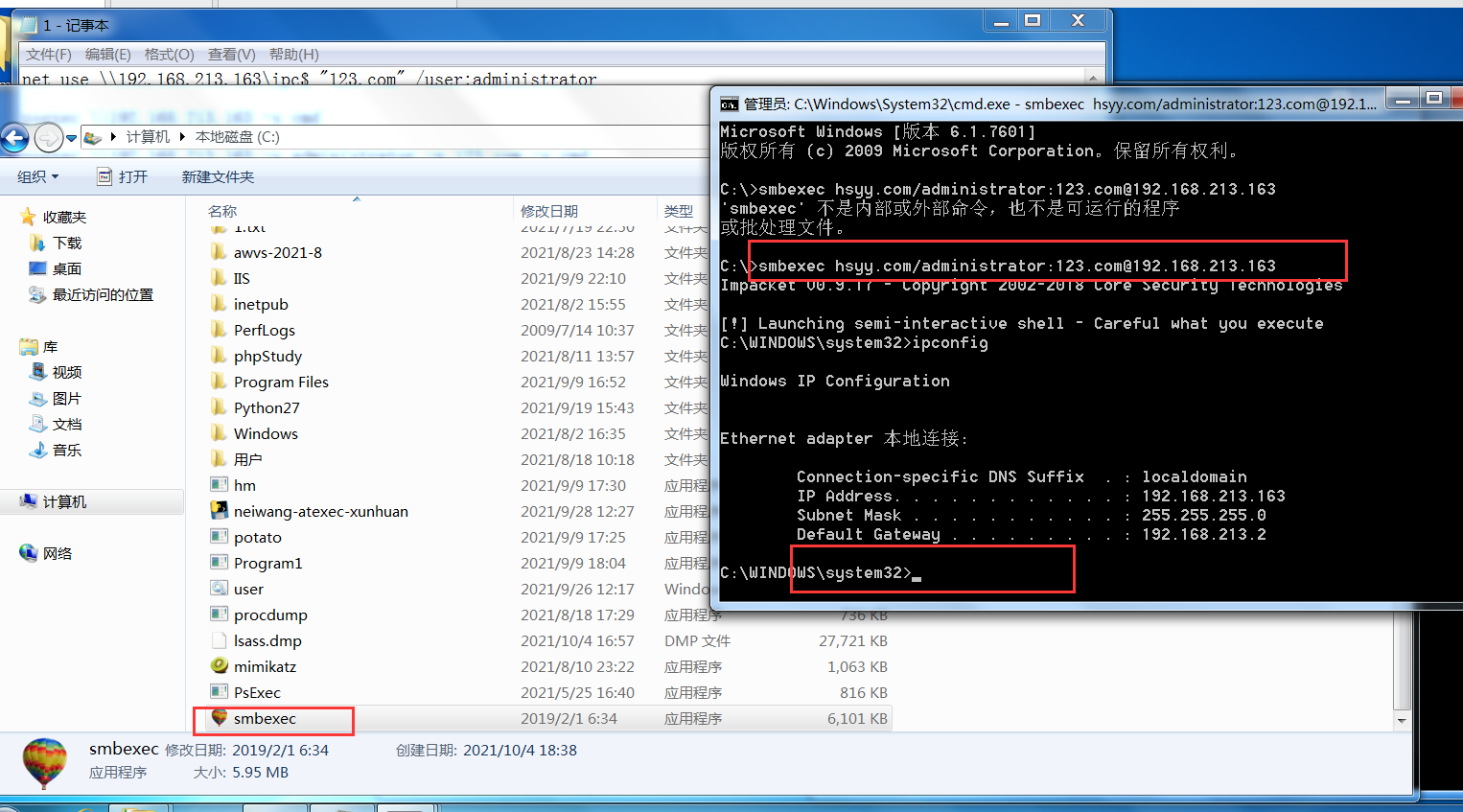The width and height of the screenshot is (1463, 812).
Task: Click the Explorer forward arrow button
Action: click(48, 138)
